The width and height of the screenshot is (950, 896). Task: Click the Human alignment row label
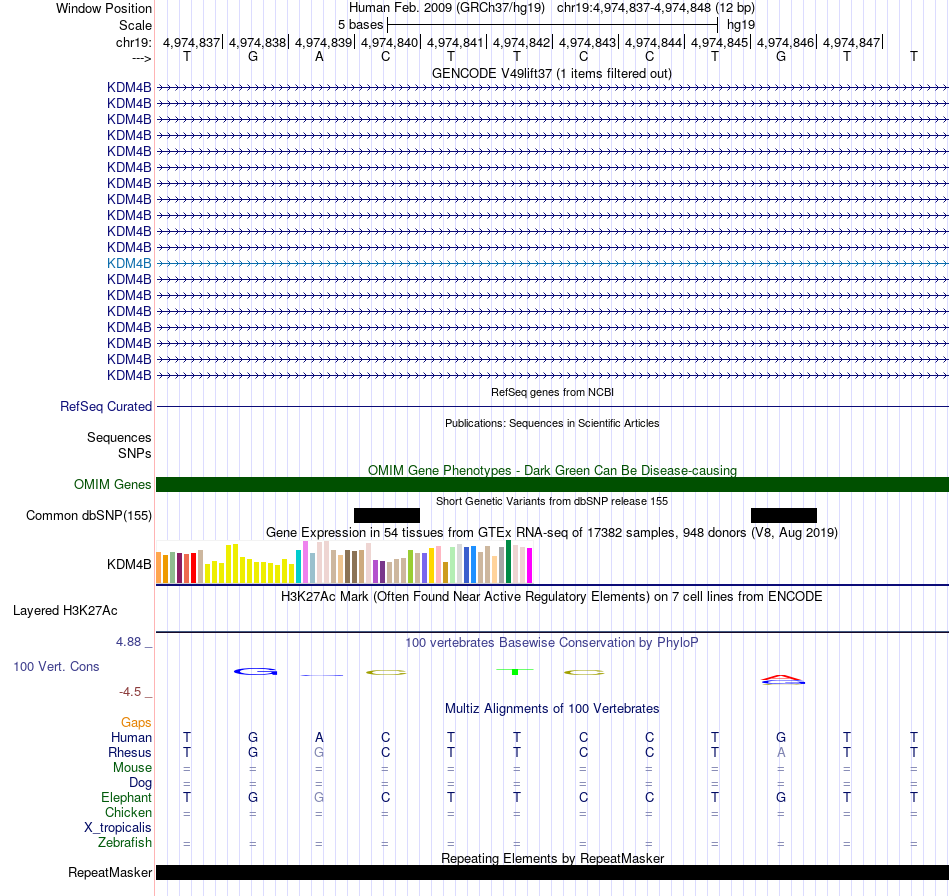[x=131, y=737]
